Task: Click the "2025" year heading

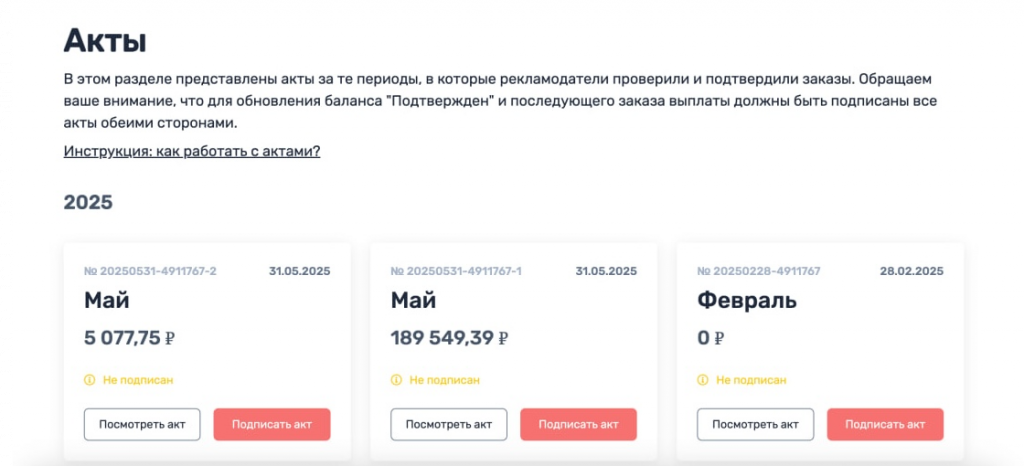Action: tap(88, 203)
